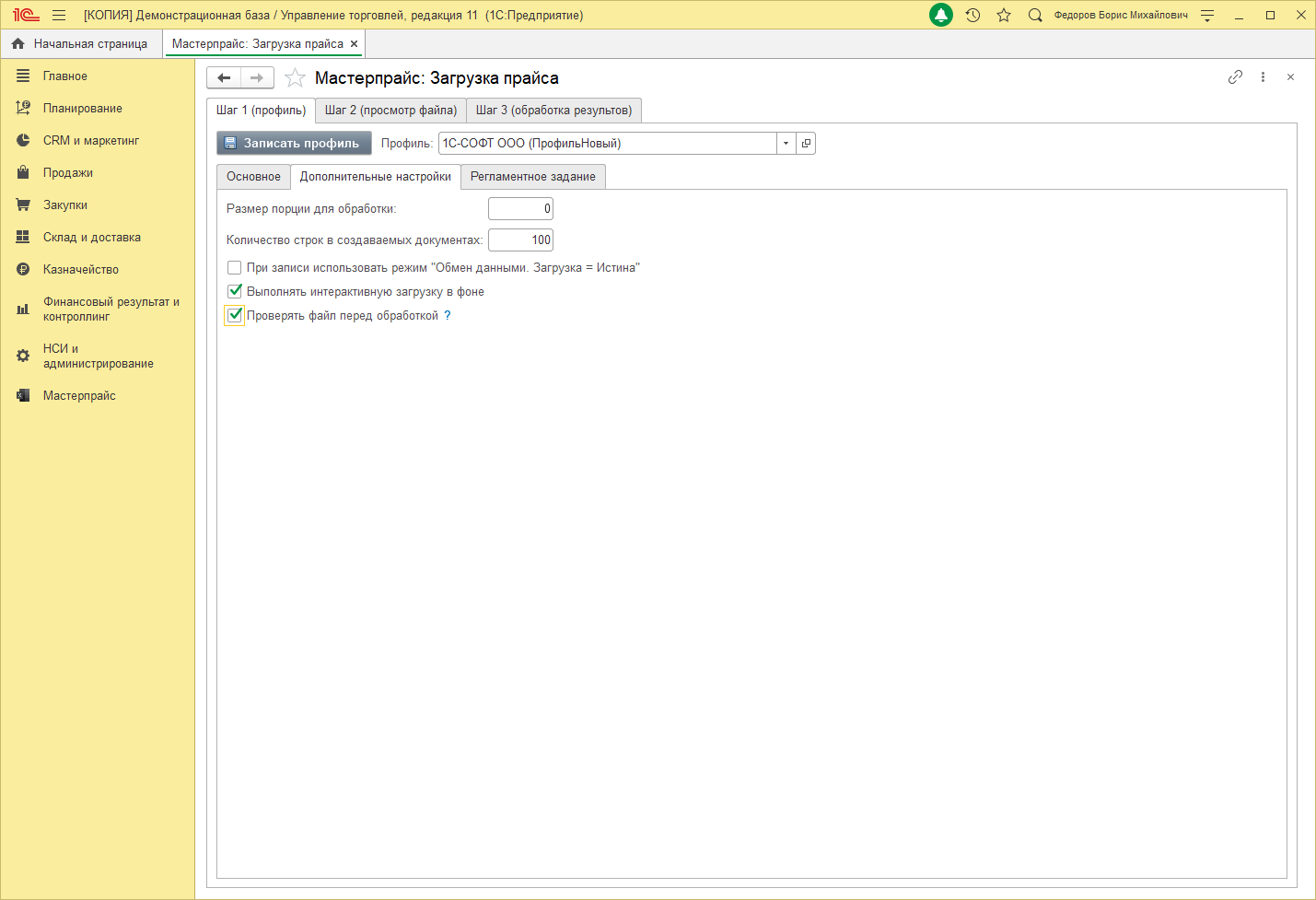
Task: Navigate back with left arrow
Action: [x=224, y=78]
